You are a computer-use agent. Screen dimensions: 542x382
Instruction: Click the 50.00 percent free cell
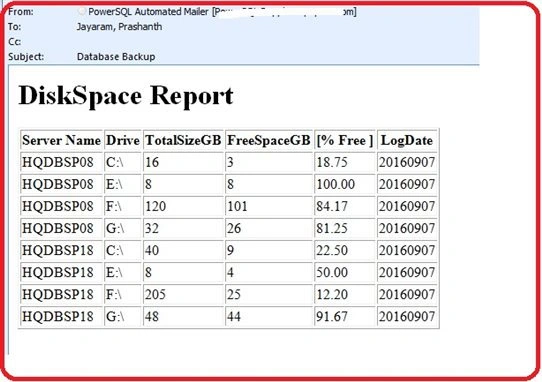[345, 272]
